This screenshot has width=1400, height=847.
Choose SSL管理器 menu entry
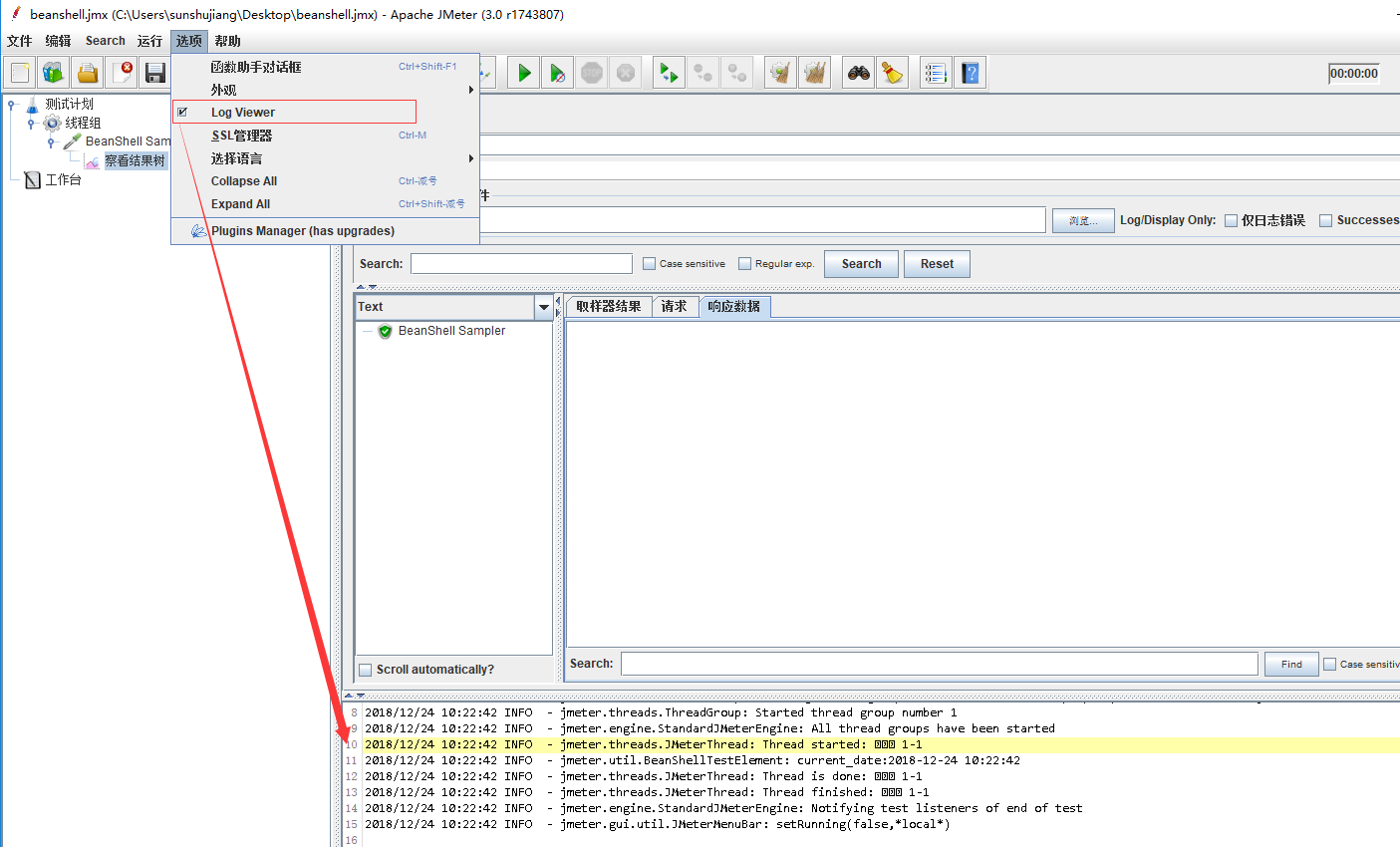pyautogui.click(x=325, y=136)
